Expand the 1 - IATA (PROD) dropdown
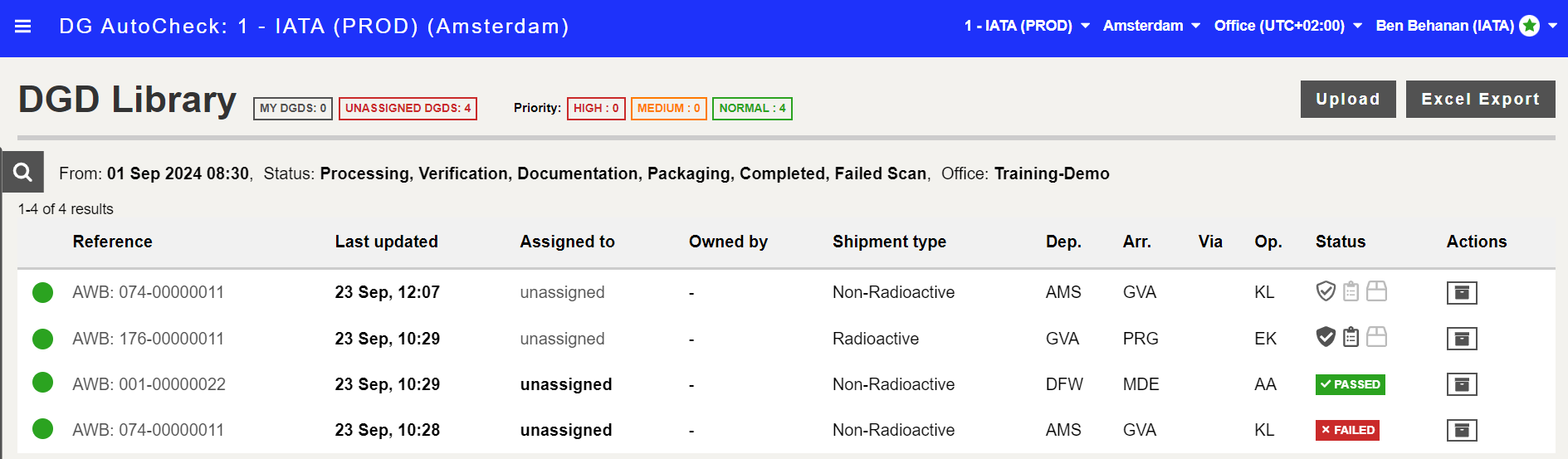 pos(1027,26)
